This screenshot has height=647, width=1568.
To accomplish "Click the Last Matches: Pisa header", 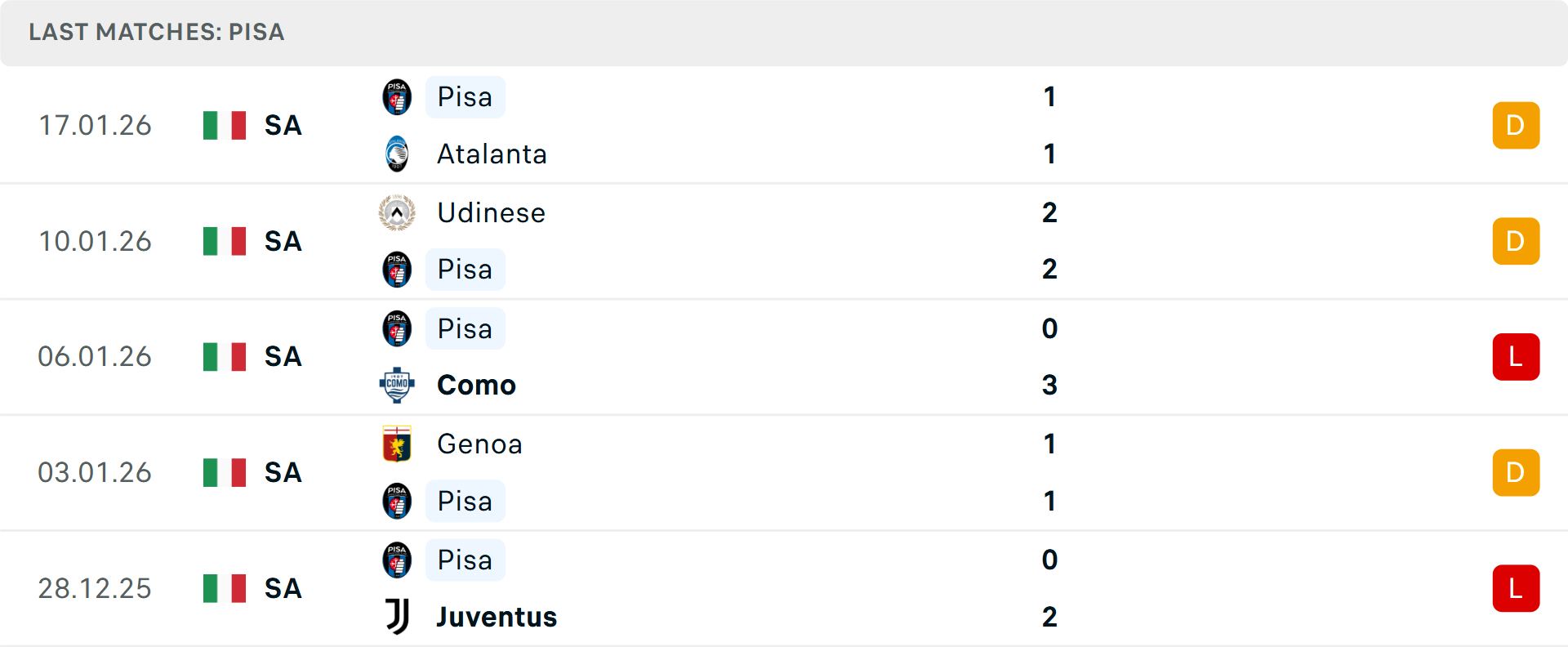I will click(x=157, y=32).
